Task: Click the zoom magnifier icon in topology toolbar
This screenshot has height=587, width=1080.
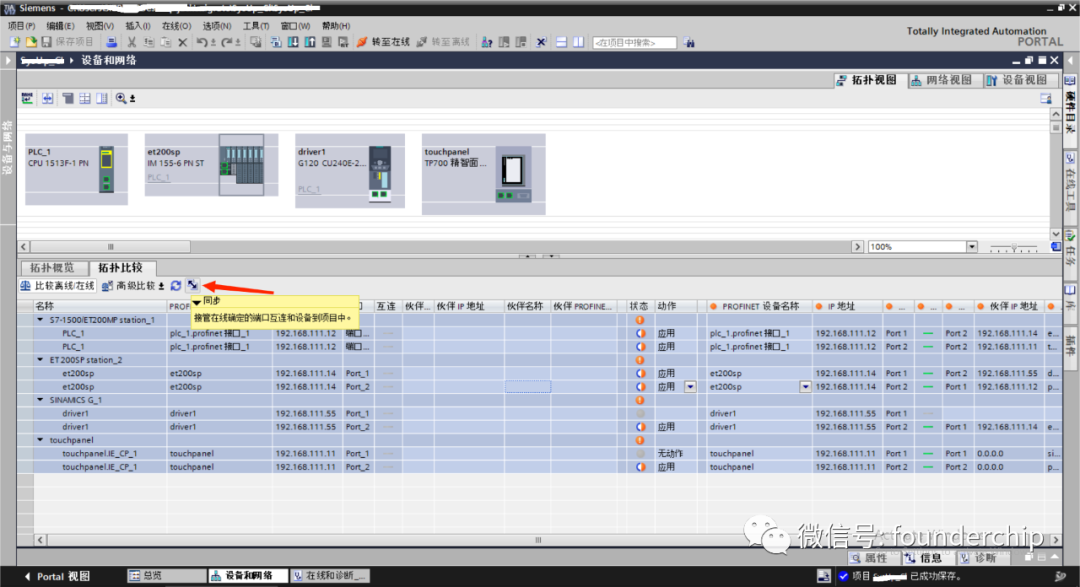Action: point(121,99)
